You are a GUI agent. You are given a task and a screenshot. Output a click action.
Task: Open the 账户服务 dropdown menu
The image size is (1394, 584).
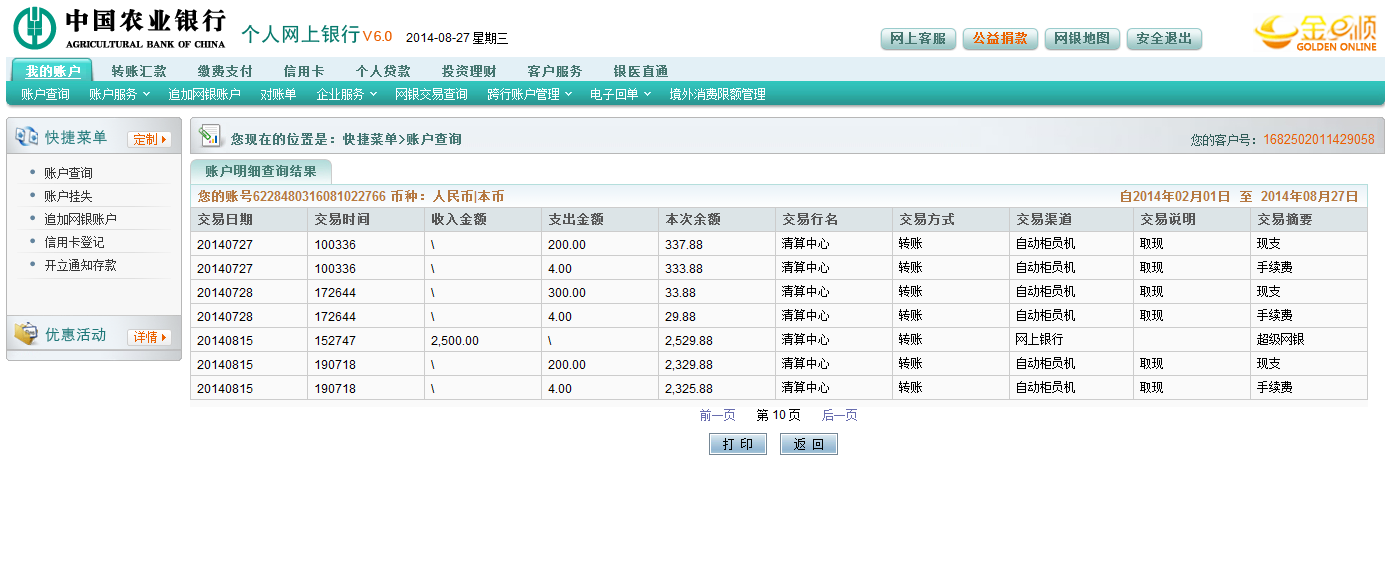tap(119, 94)
